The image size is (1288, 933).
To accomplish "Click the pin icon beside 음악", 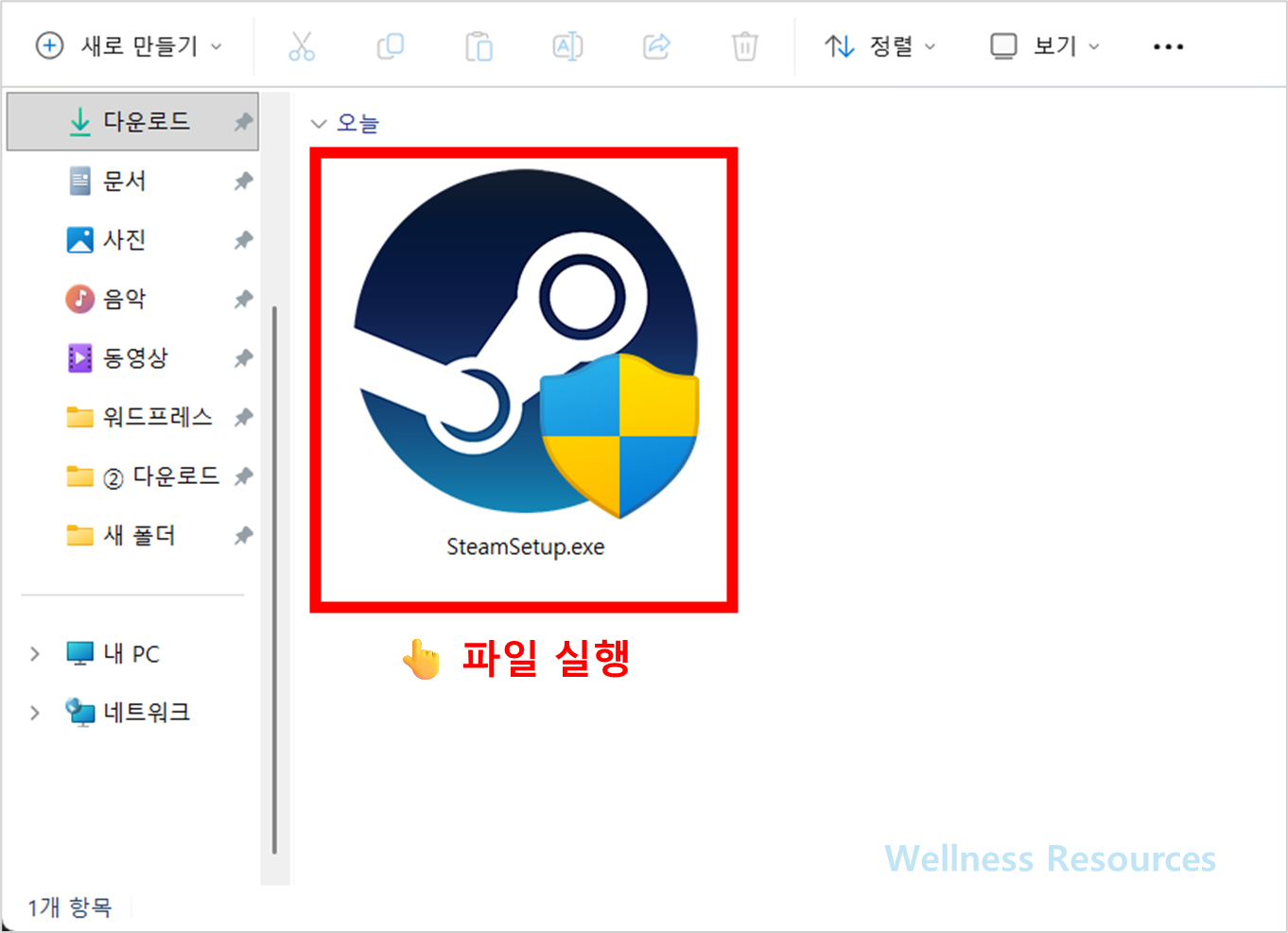I will point(244,299).
